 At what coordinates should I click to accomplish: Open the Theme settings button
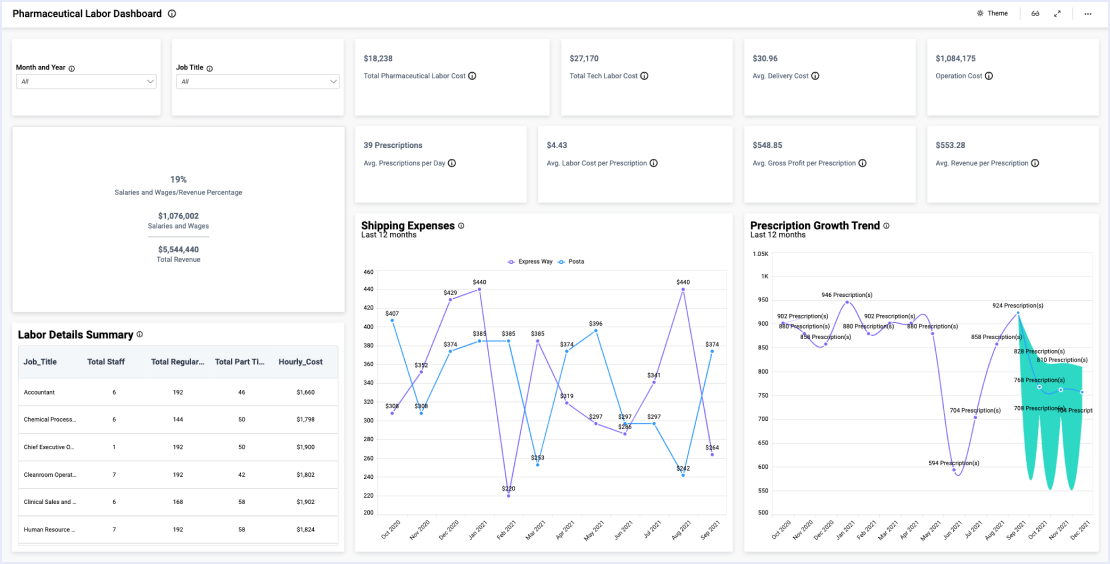992,14
